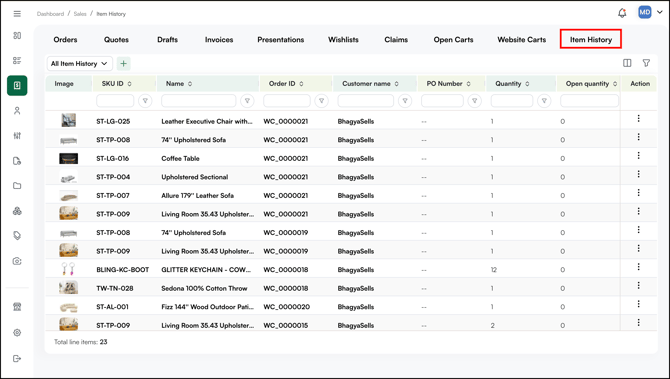Image resolution: width=670 pixels, height=379 pixels.
Task: Open actions menu for ST-AL-001 row
Action: tap(638, 304)
